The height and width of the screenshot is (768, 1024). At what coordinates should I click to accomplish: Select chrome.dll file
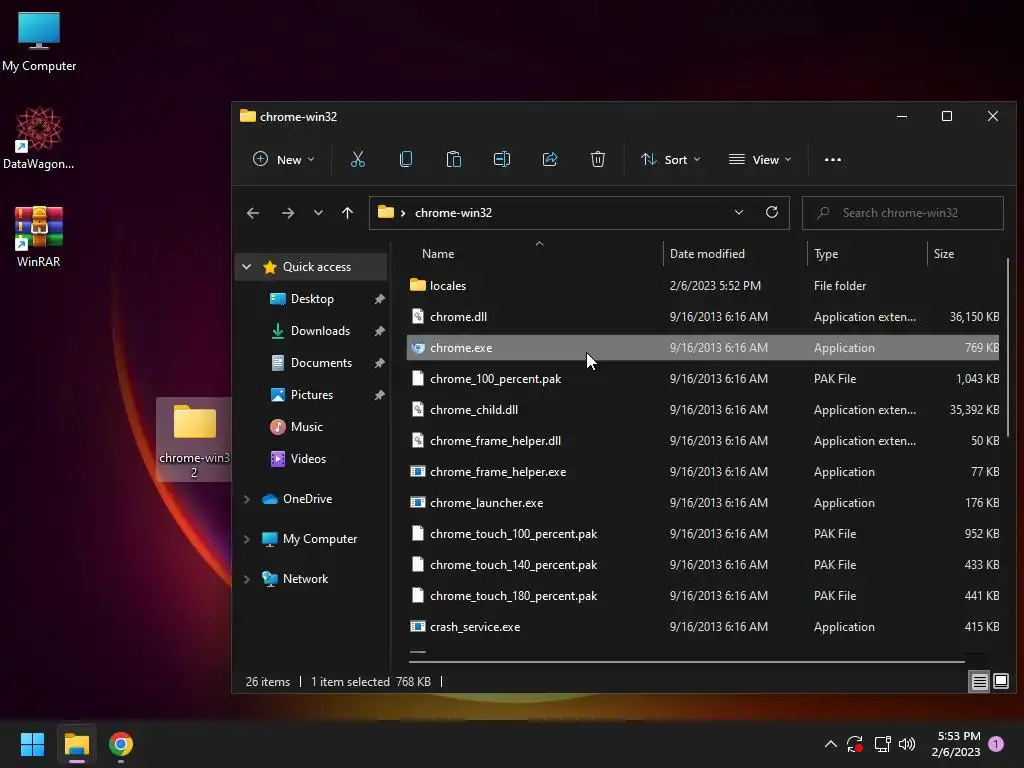coord(702,317)
